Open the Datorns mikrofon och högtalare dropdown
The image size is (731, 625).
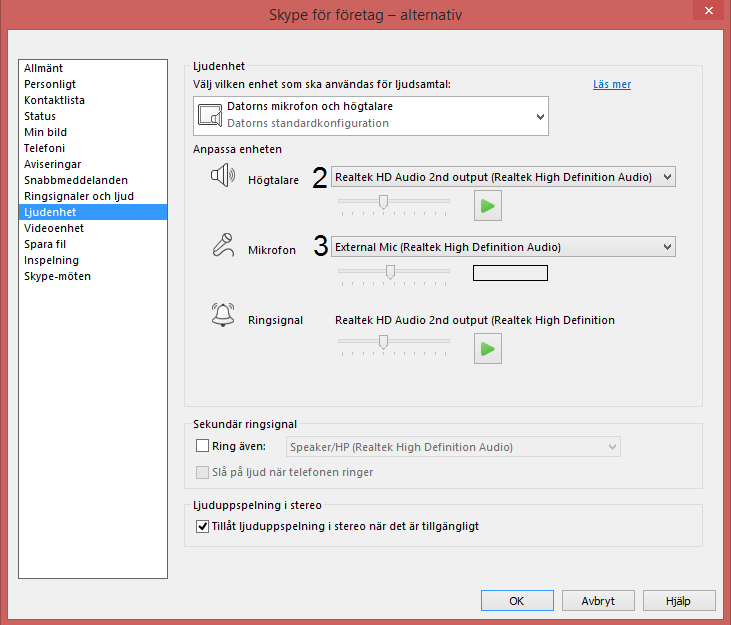(371, 116)
